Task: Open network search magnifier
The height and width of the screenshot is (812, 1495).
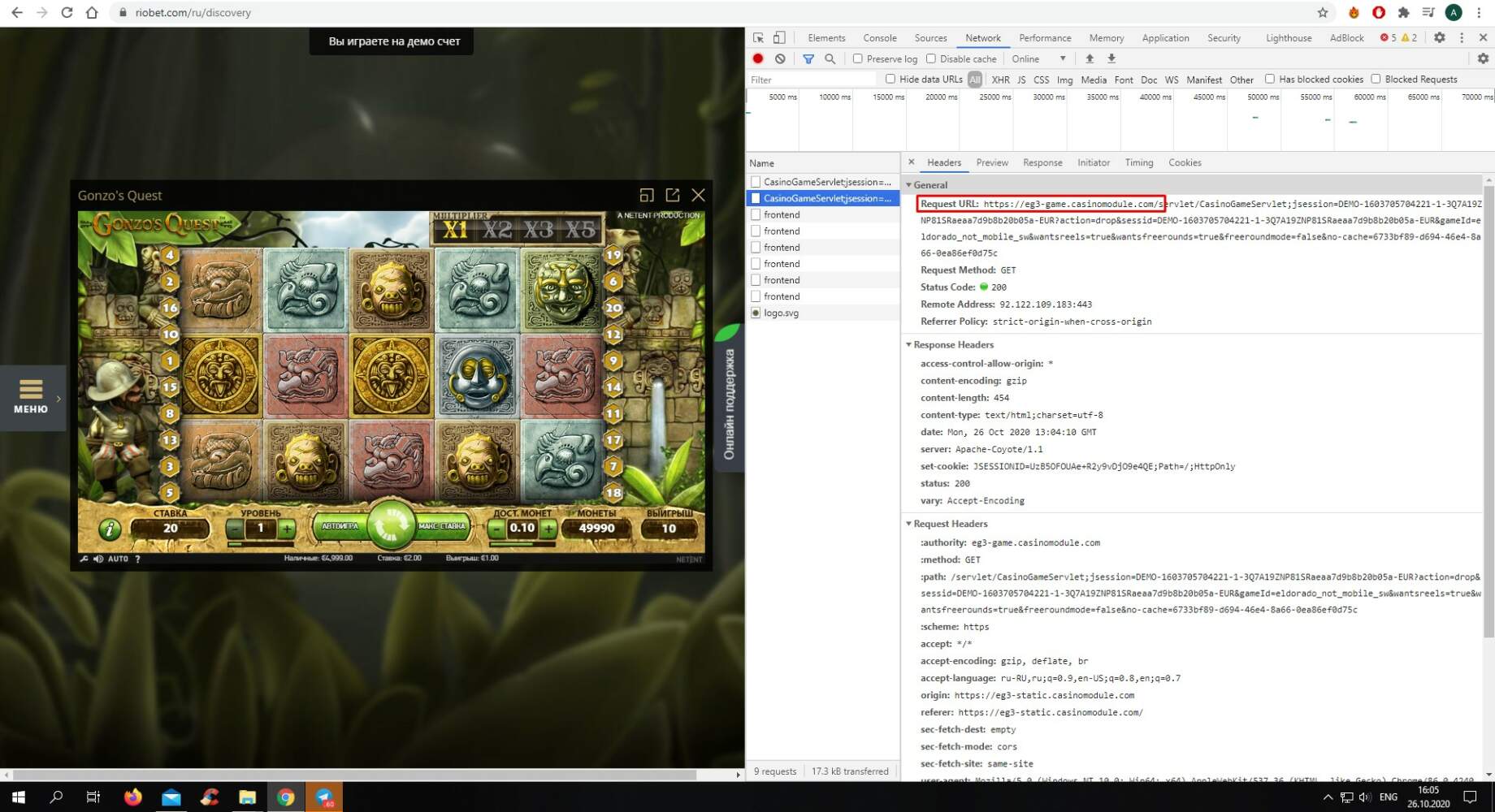Action: (830, 58)
